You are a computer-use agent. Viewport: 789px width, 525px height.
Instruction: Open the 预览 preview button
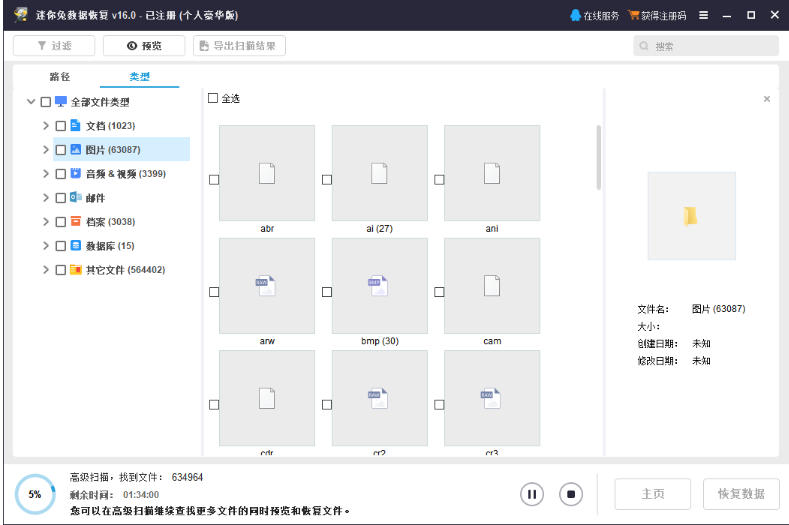144,46
